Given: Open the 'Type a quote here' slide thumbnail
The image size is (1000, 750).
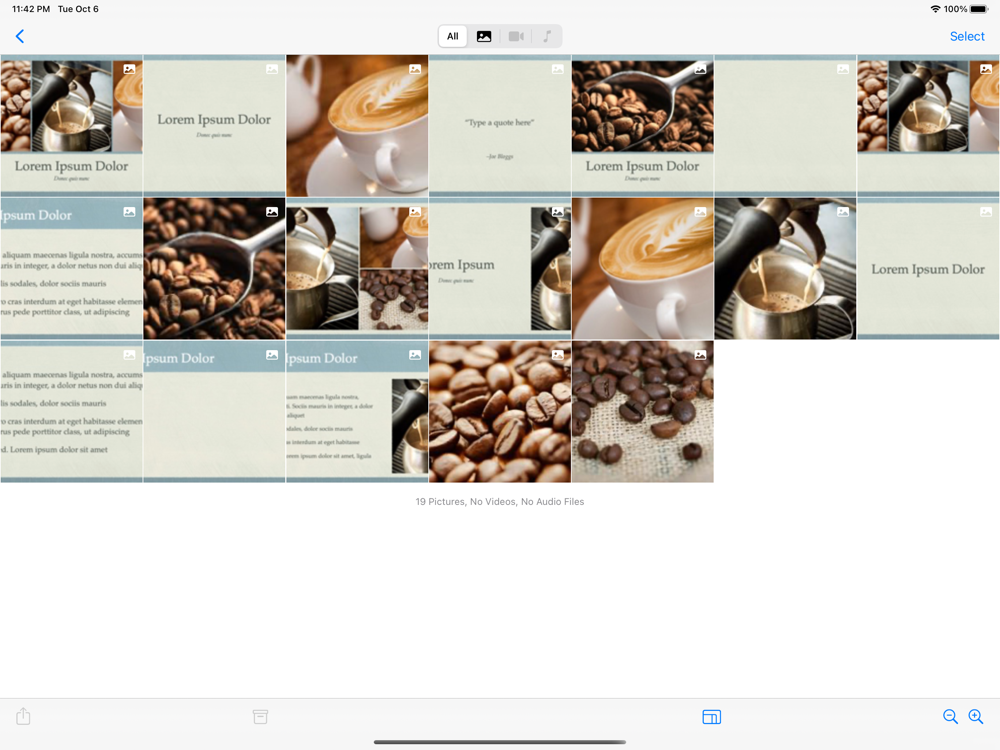Looking at the screenshot, I should pyautogui.click(x=500, y=126).
